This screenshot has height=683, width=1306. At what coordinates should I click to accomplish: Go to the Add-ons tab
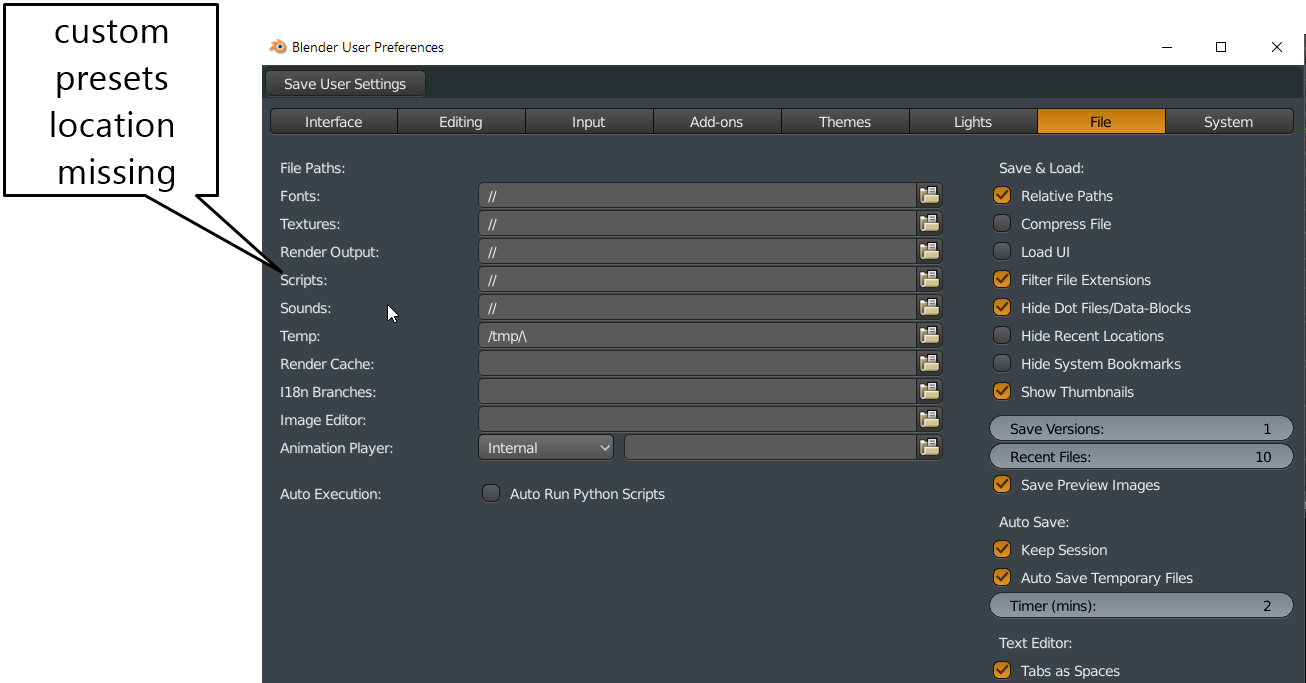(x=717, y=122)
